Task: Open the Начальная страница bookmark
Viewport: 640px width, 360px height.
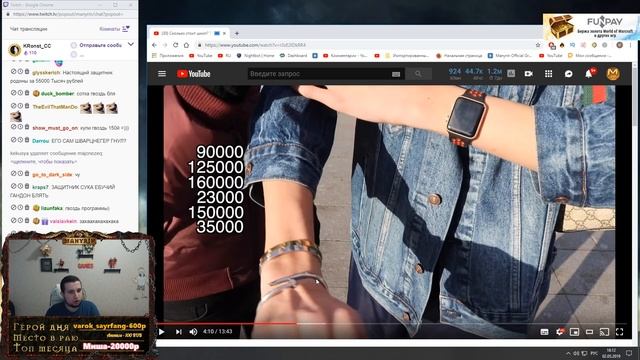Action: tap(459, 56)
